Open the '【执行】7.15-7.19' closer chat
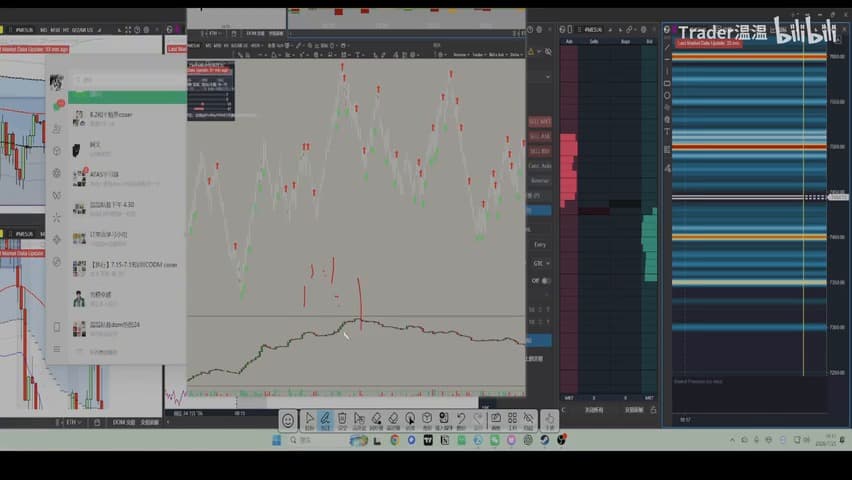 pyautogui.click(x=127, y=269)
